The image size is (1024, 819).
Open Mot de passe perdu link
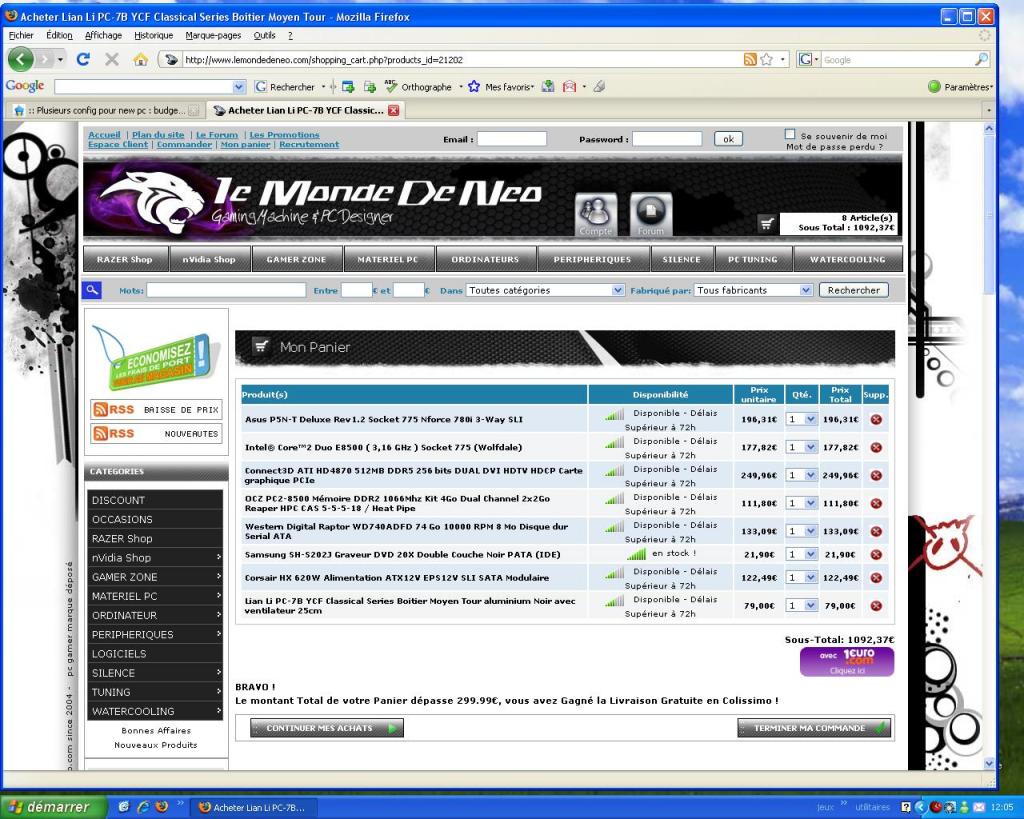(834, 147)
